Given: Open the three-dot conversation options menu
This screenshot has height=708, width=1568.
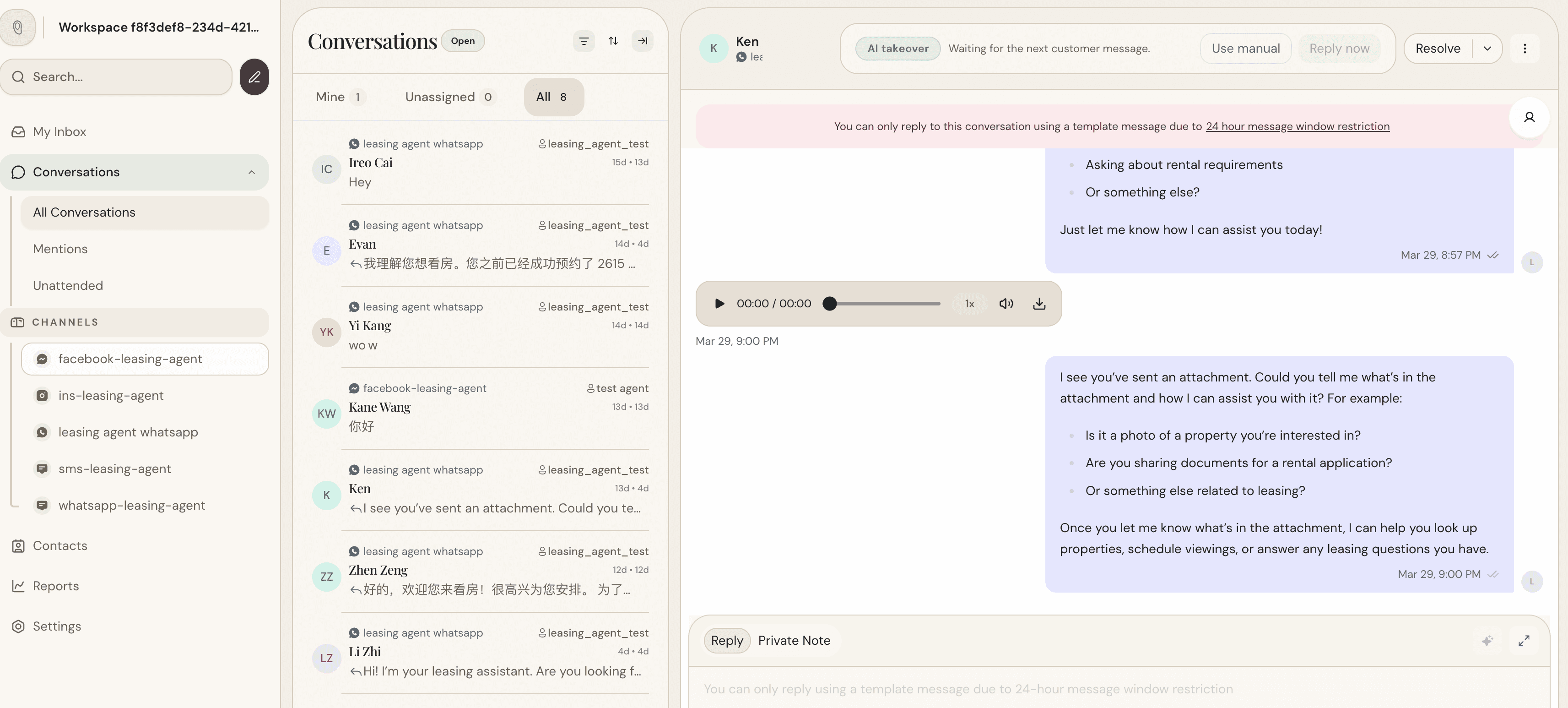Looking at the screenshot, I should coord(1525,48).
